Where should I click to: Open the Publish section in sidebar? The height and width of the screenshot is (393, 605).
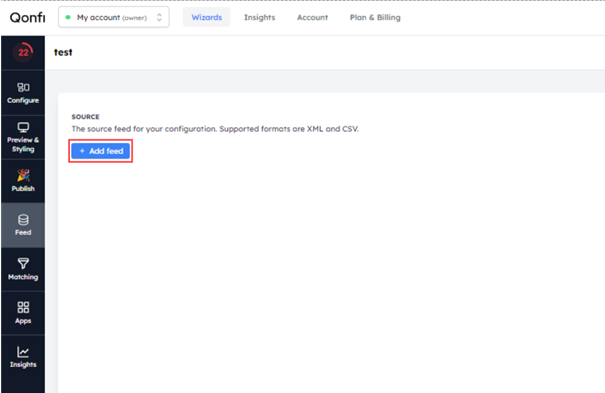coord(23,181)
